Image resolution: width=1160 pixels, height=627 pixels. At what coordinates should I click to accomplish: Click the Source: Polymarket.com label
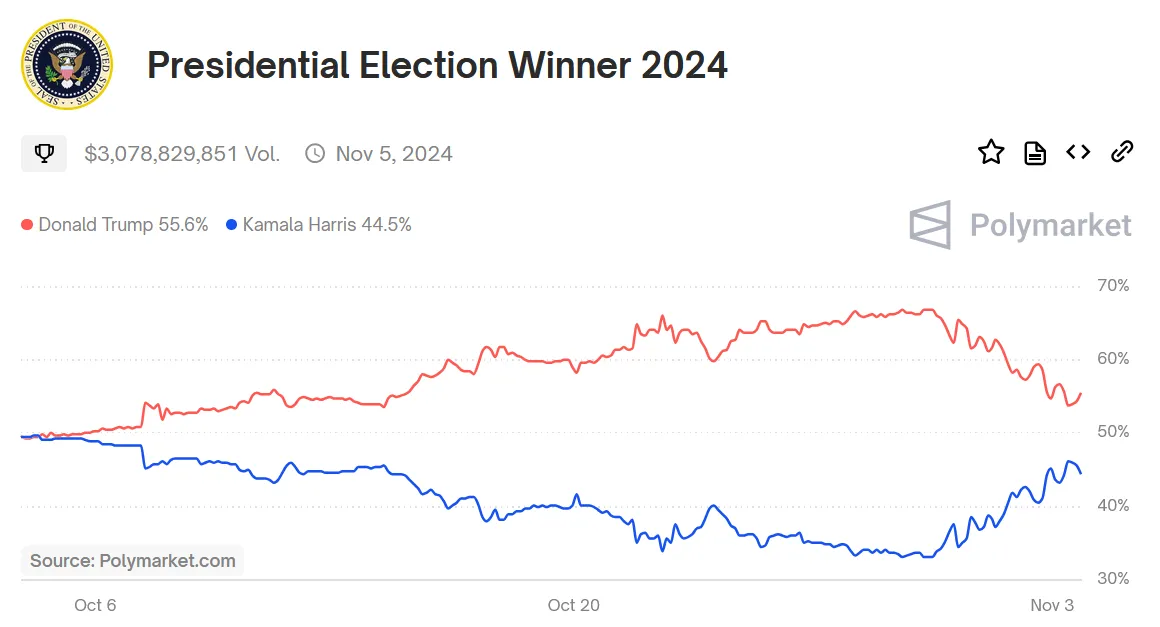click(x=133, y=561)
